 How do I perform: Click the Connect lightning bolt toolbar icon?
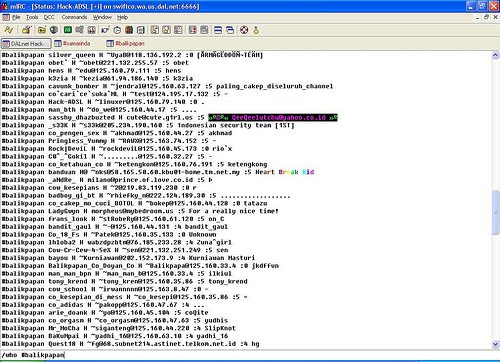click(x=8, y=30)
